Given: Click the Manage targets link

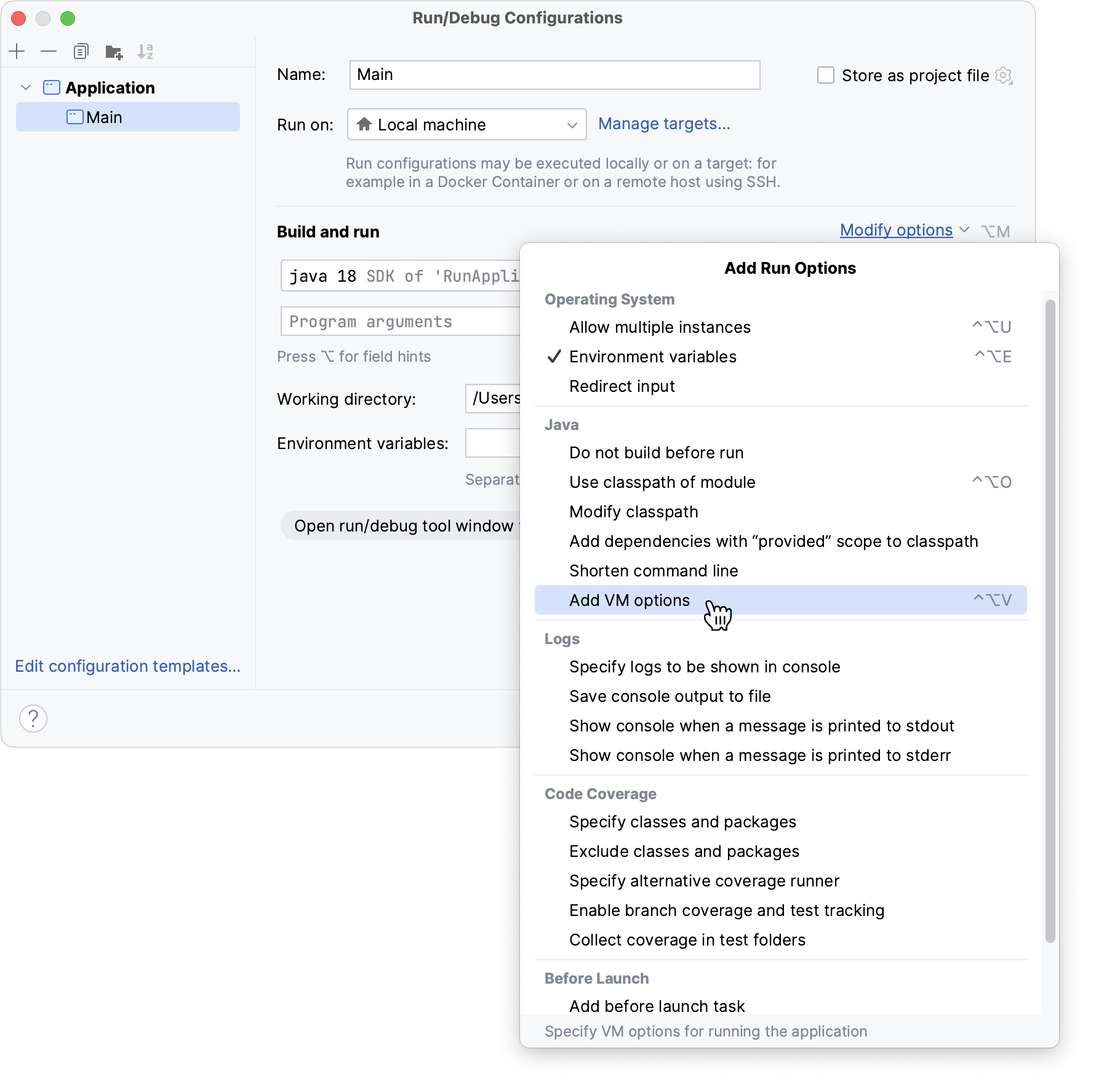Looking at the screenshot, I should tap(664, 124).
